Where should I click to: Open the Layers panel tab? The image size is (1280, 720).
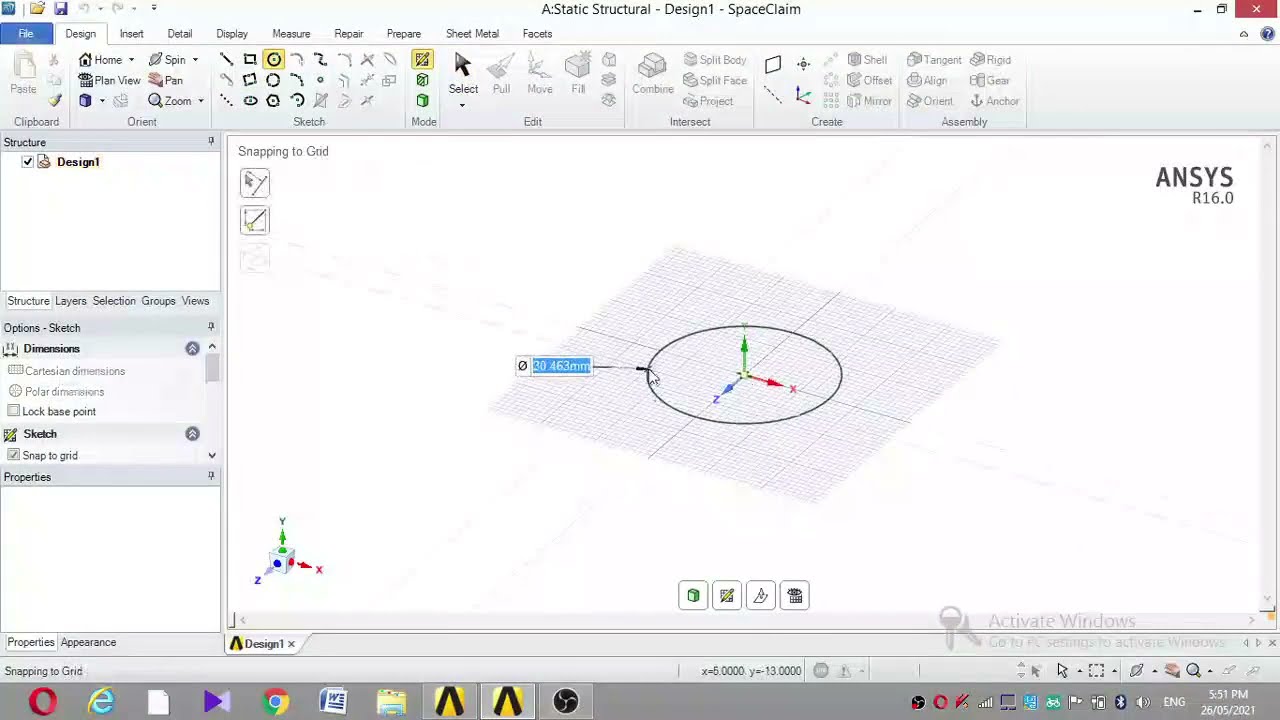click(71, 301)
